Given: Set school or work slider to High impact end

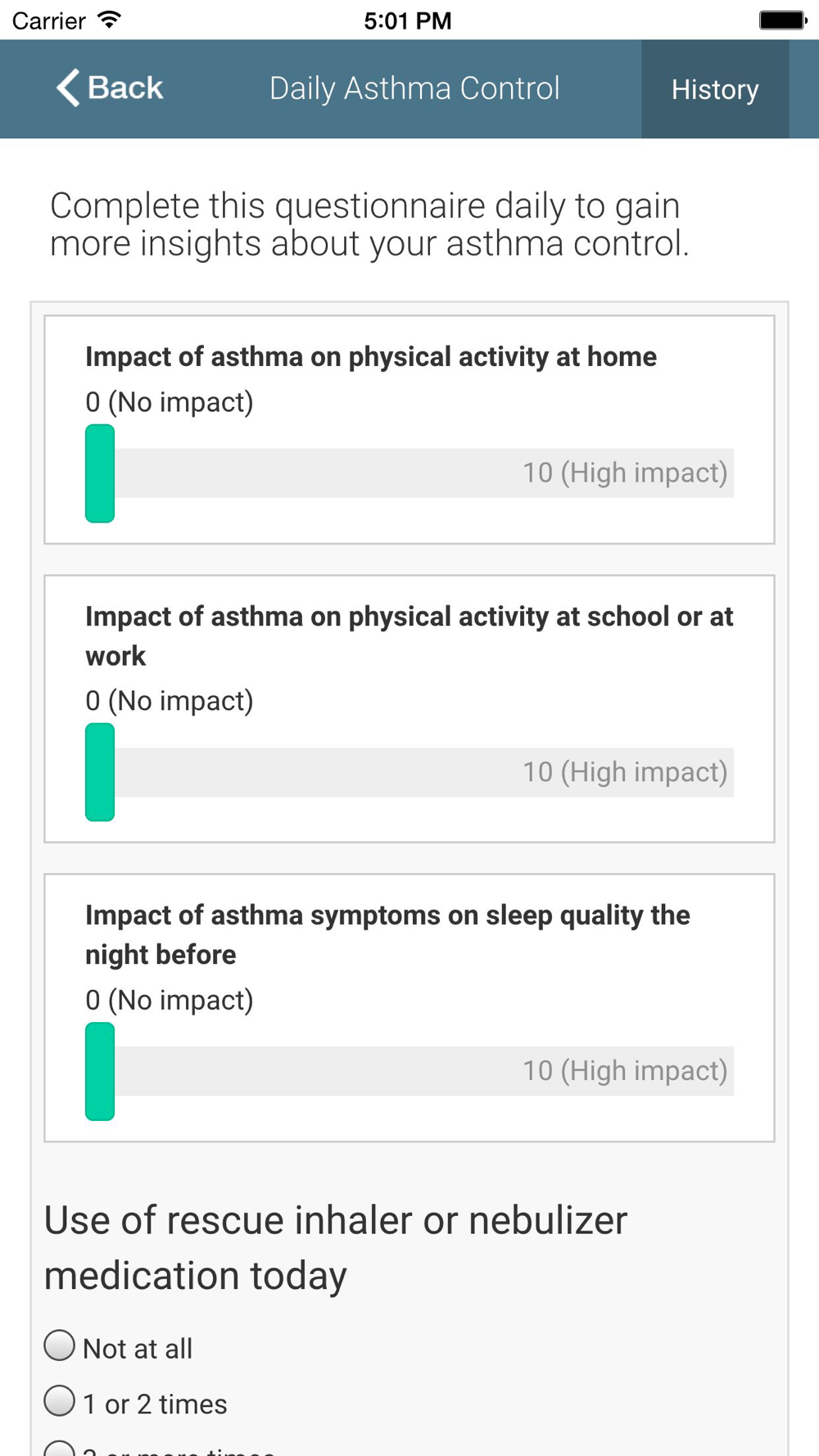Looking at the screenshot, I should pos(725,772).
